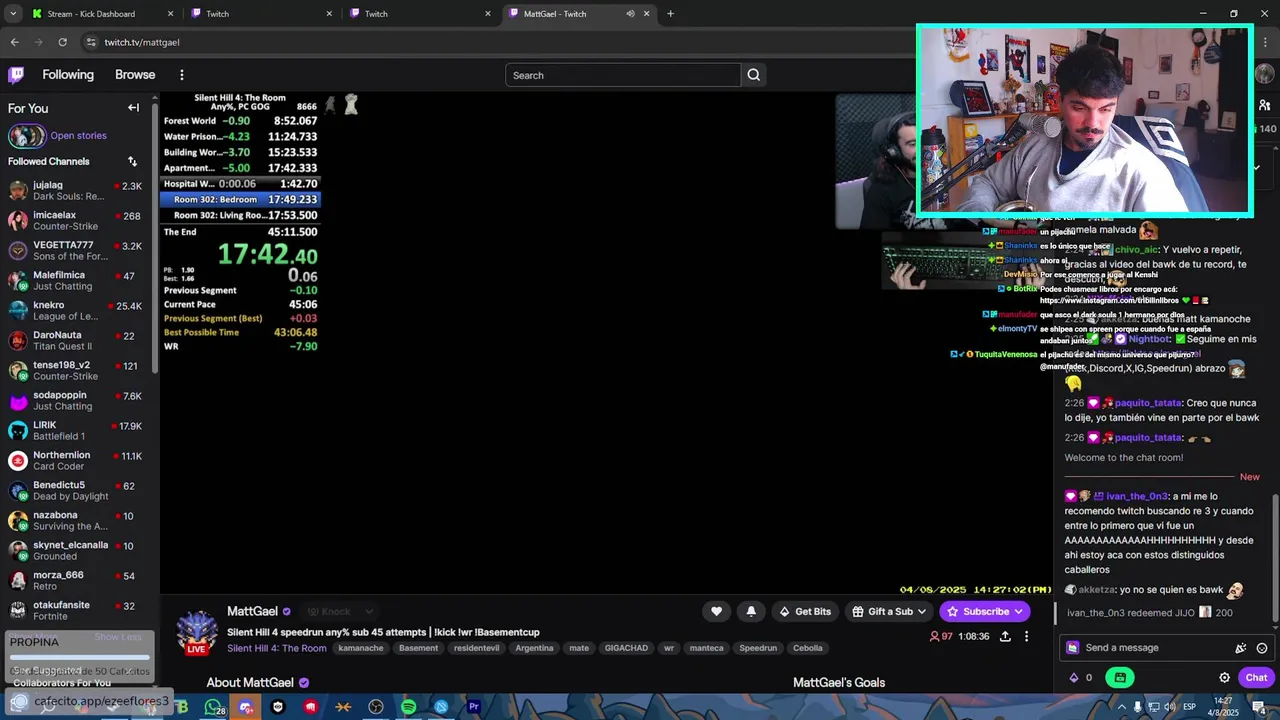Open Silent Hill 4: The Room category link
The height and width of the screenshot is (720, 1280).
(x=276, y=648)
